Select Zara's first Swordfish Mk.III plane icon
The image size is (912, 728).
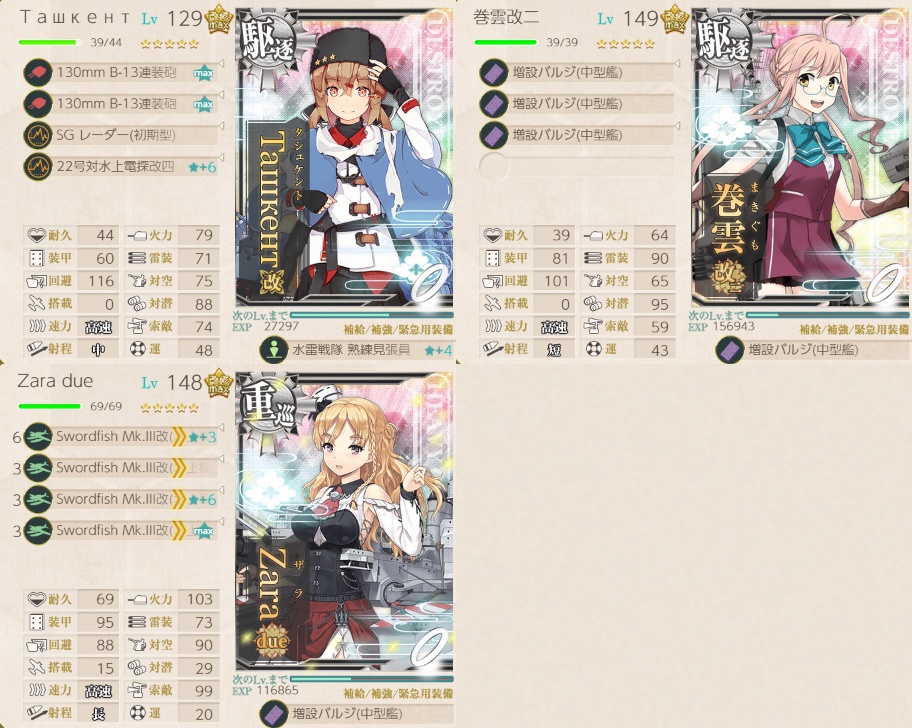(x=38, y=437)
